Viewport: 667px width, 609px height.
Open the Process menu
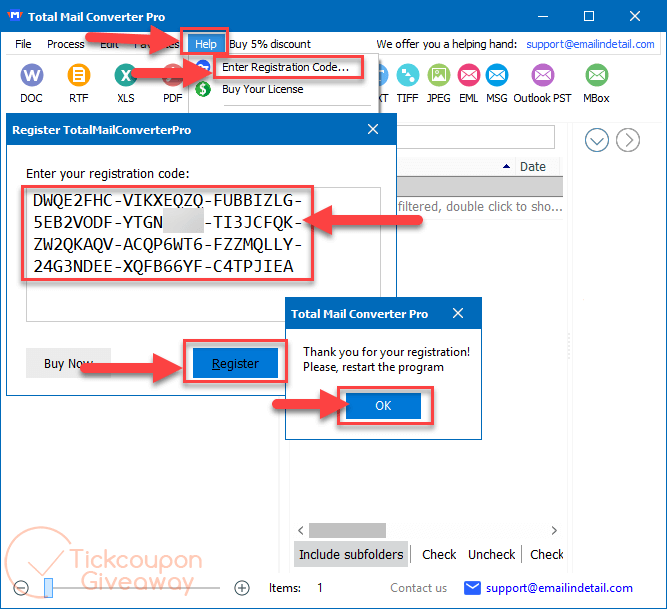pos(66,44)
